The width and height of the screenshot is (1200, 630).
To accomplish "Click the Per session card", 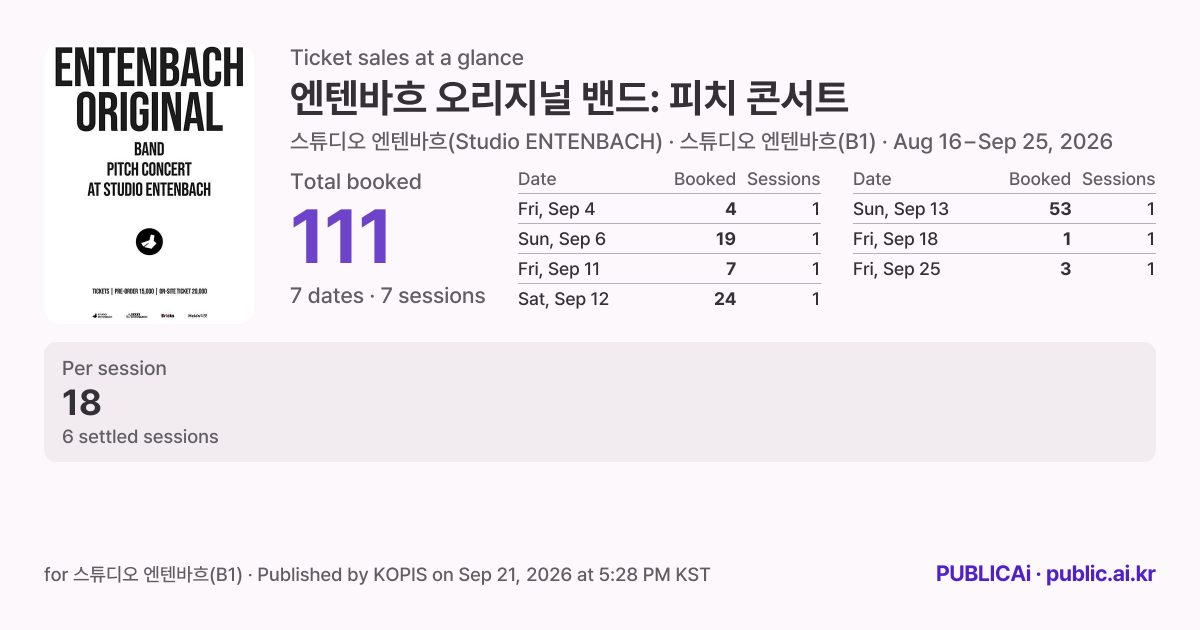I will 600,402.
